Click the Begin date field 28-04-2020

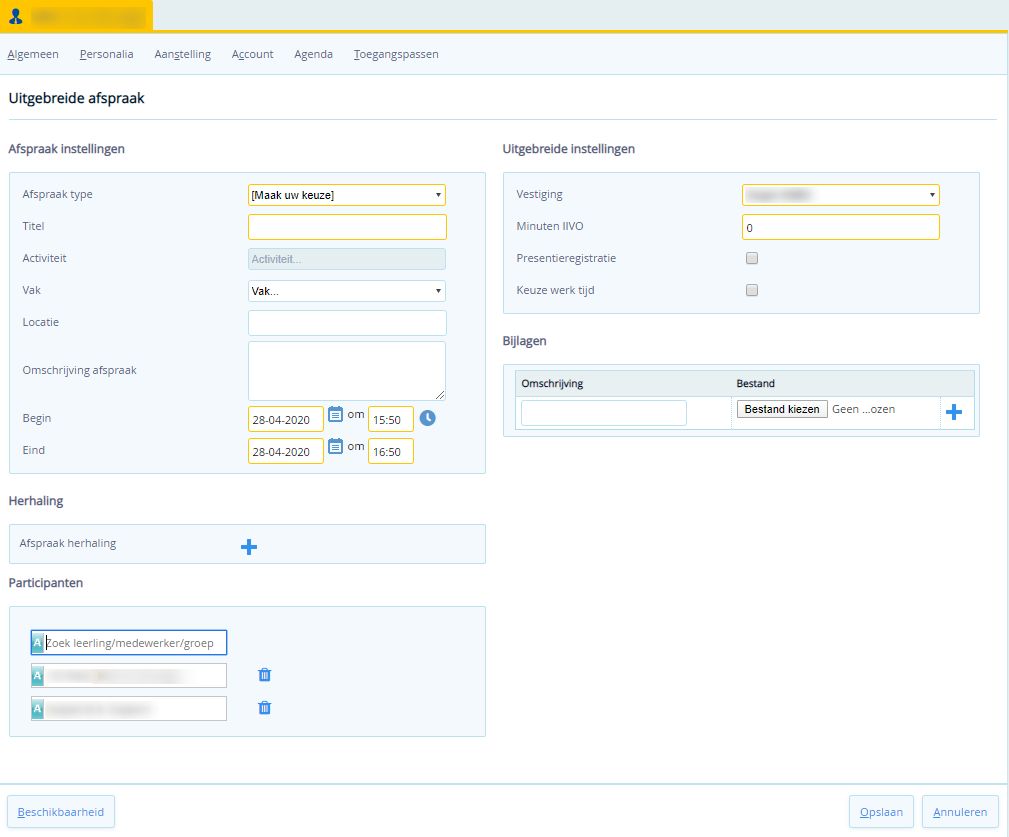(x=286, y=419)
